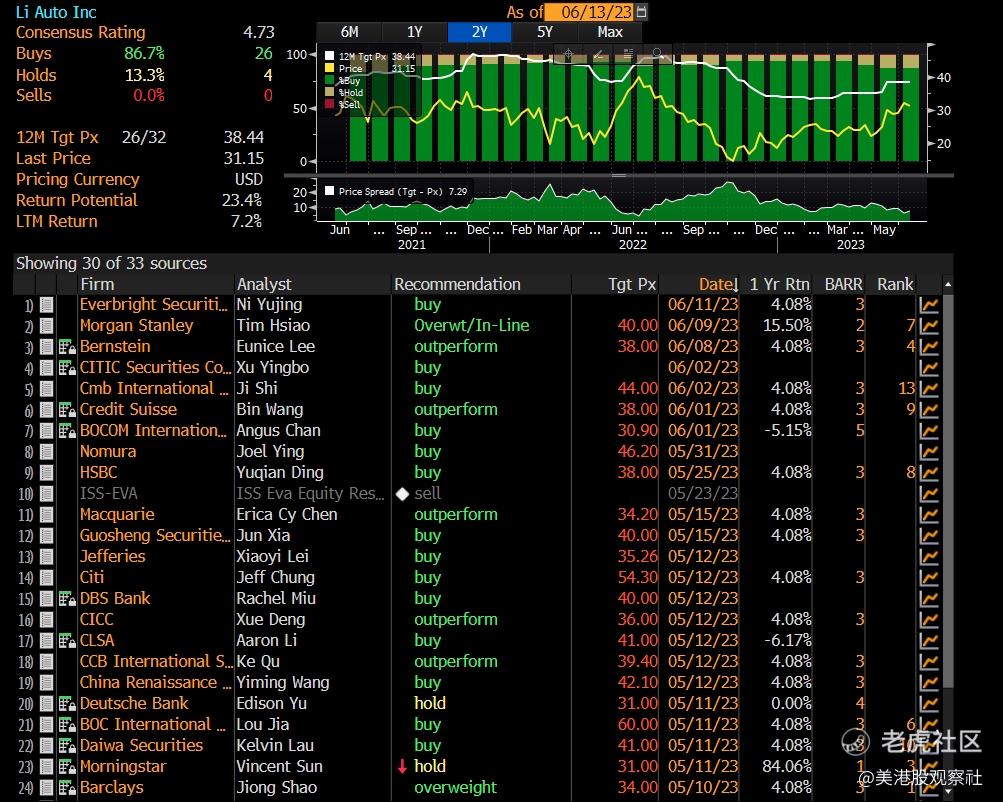Switch the chart to the 6M period

349,32
